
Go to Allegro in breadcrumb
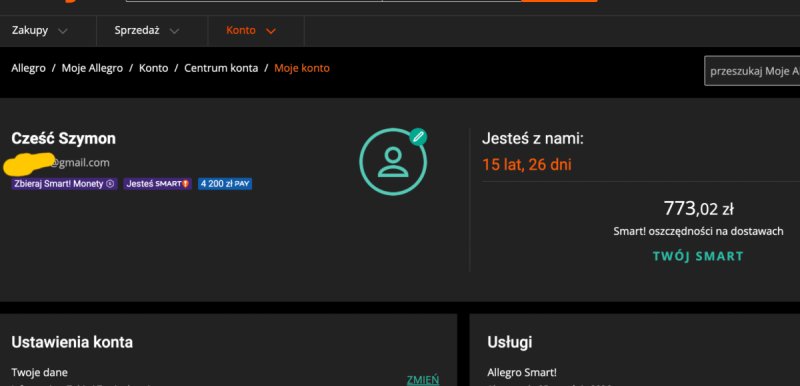pos(29,68)
